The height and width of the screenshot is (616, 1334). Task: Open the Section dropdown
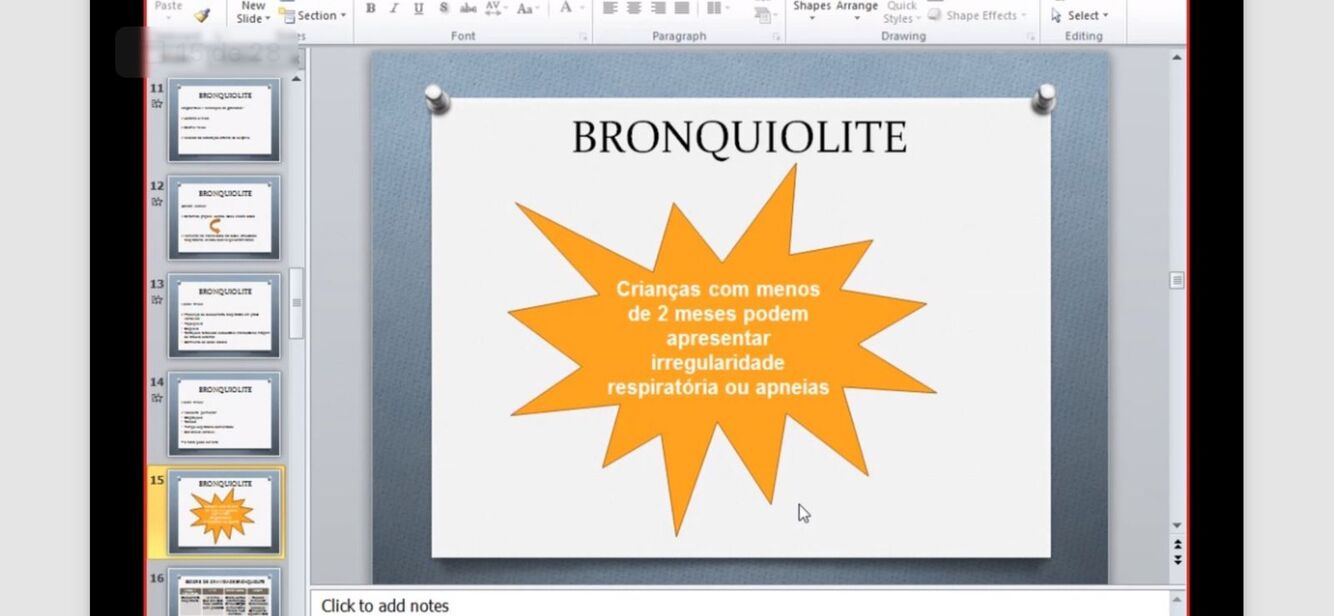[315, 15]
